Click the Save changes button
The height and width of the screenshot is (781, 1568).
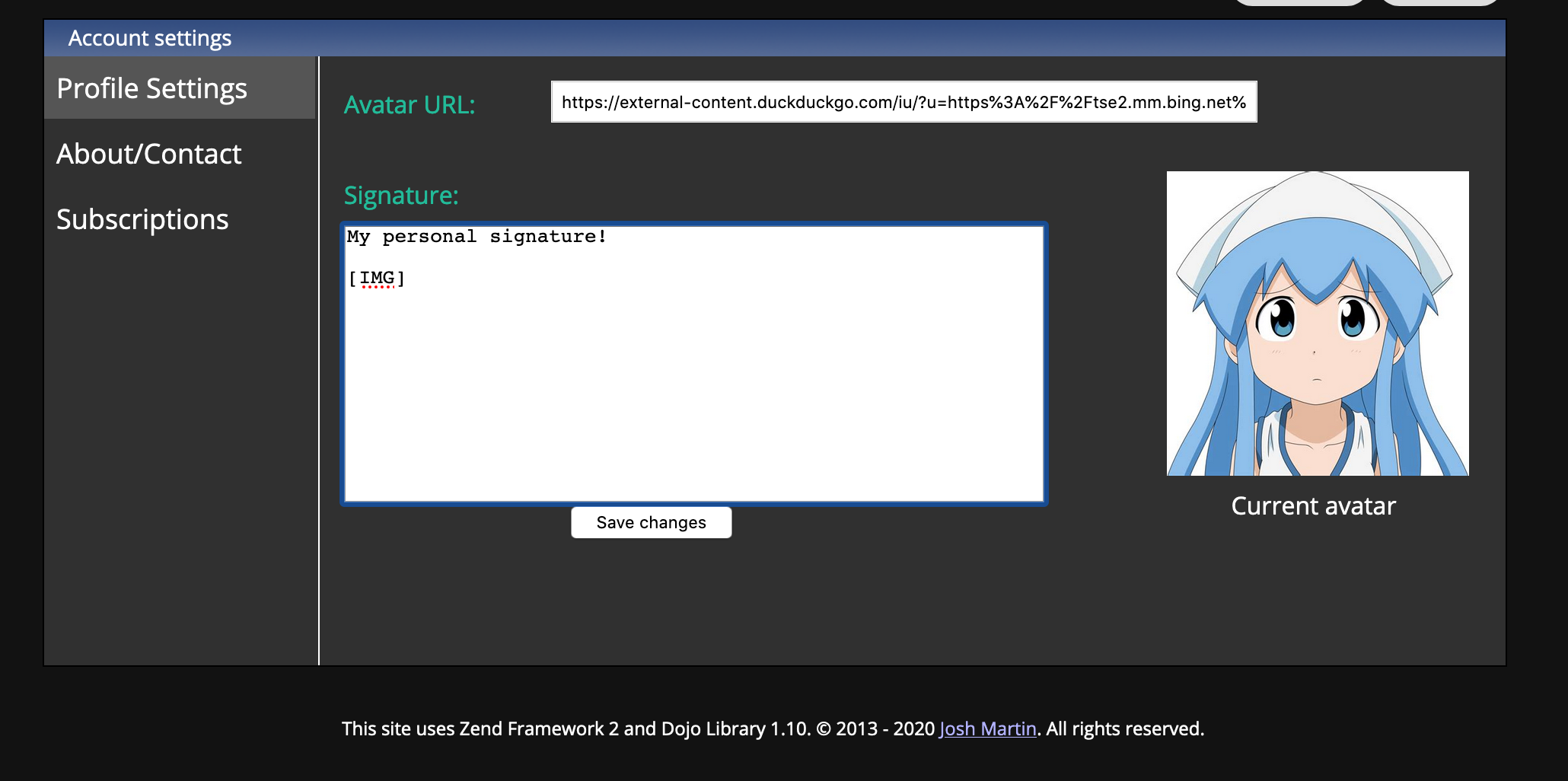pyautogui.click(x=651, y=522)
